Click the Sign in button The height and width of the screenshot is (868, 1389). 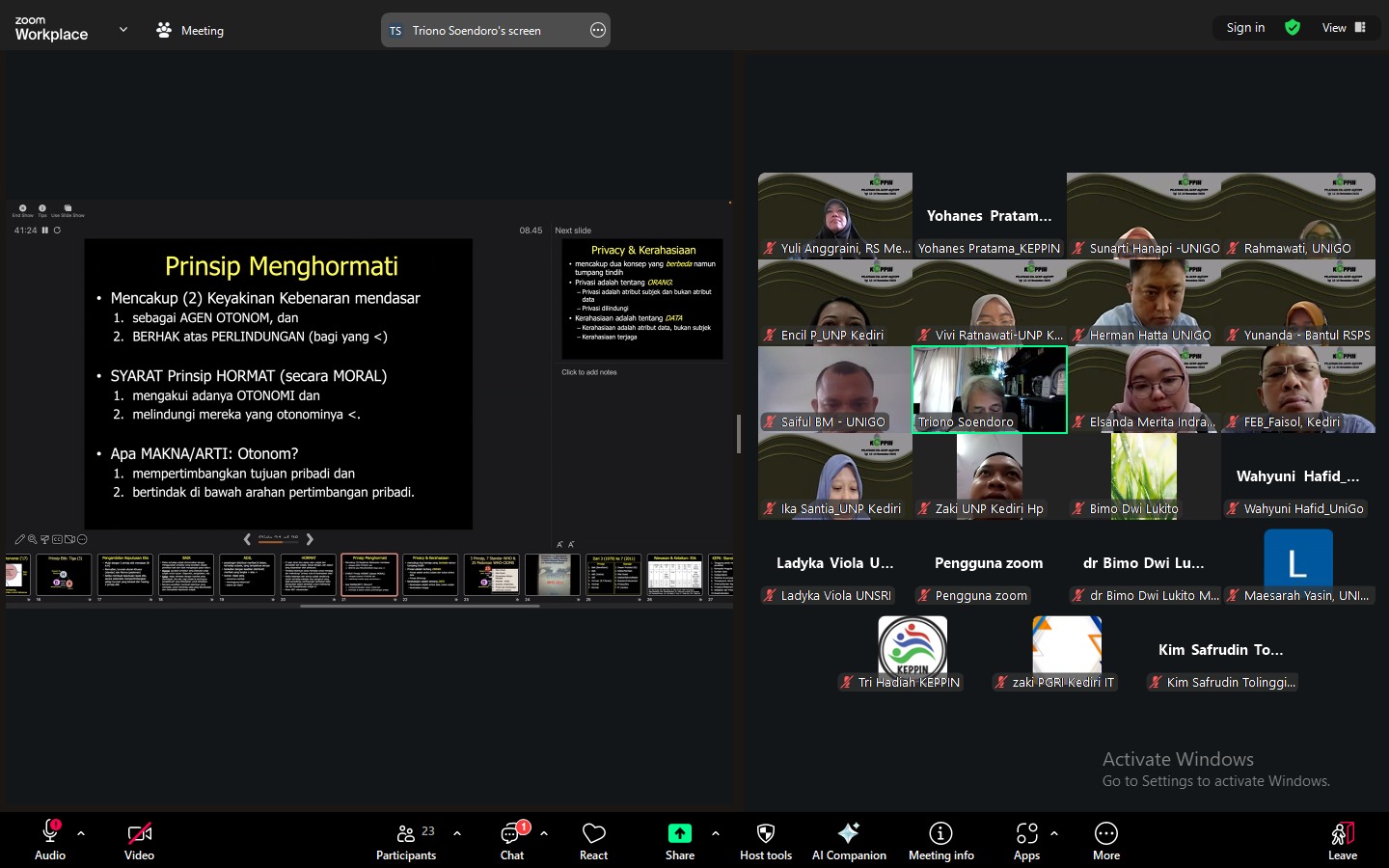tap(1245, 28)
